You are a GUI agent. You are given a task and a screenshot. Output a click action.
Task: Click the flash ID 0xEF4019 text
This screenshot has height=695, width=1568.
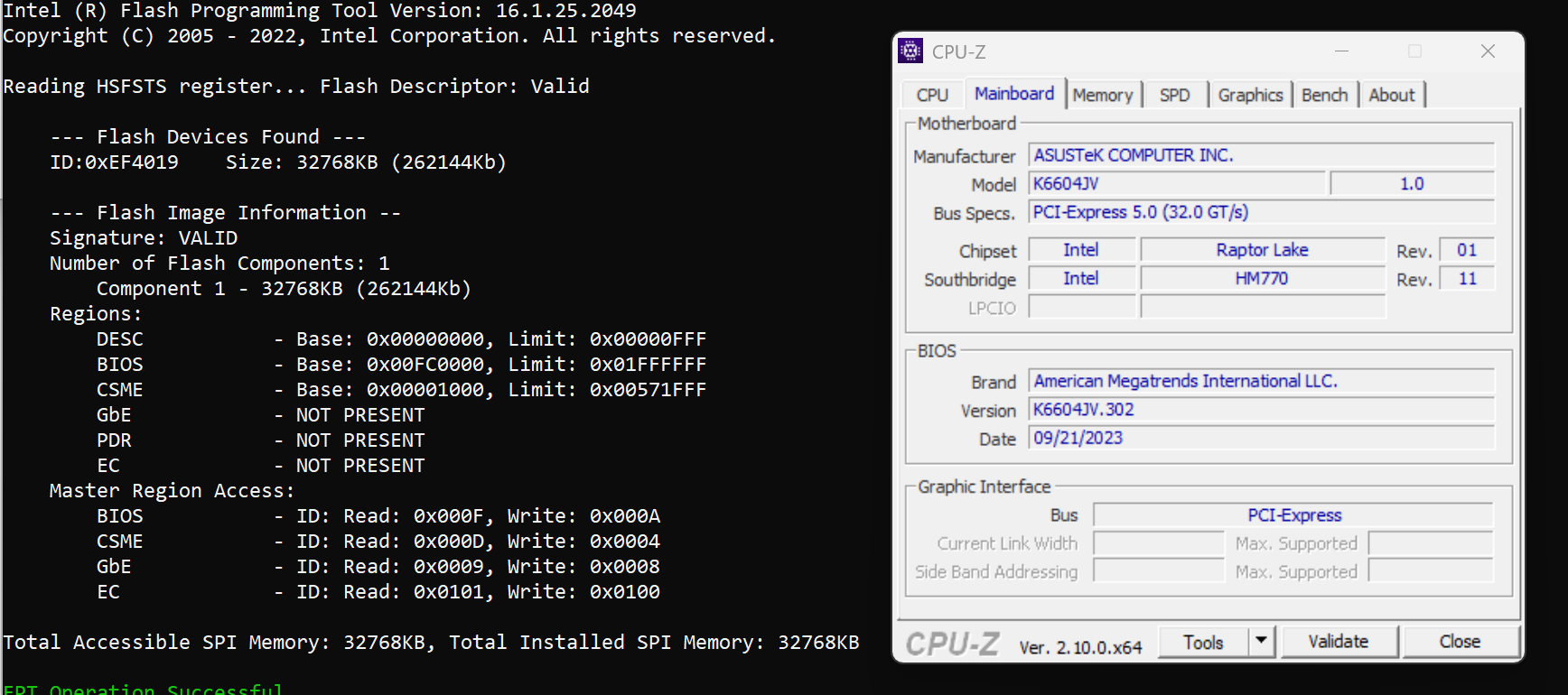coord(115,162)
